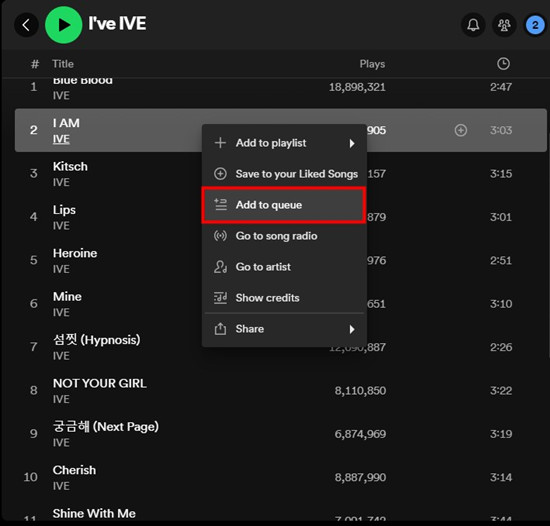550x526 pixels.
Task: Click the I AM track title
Action: [x=66, y=123]
